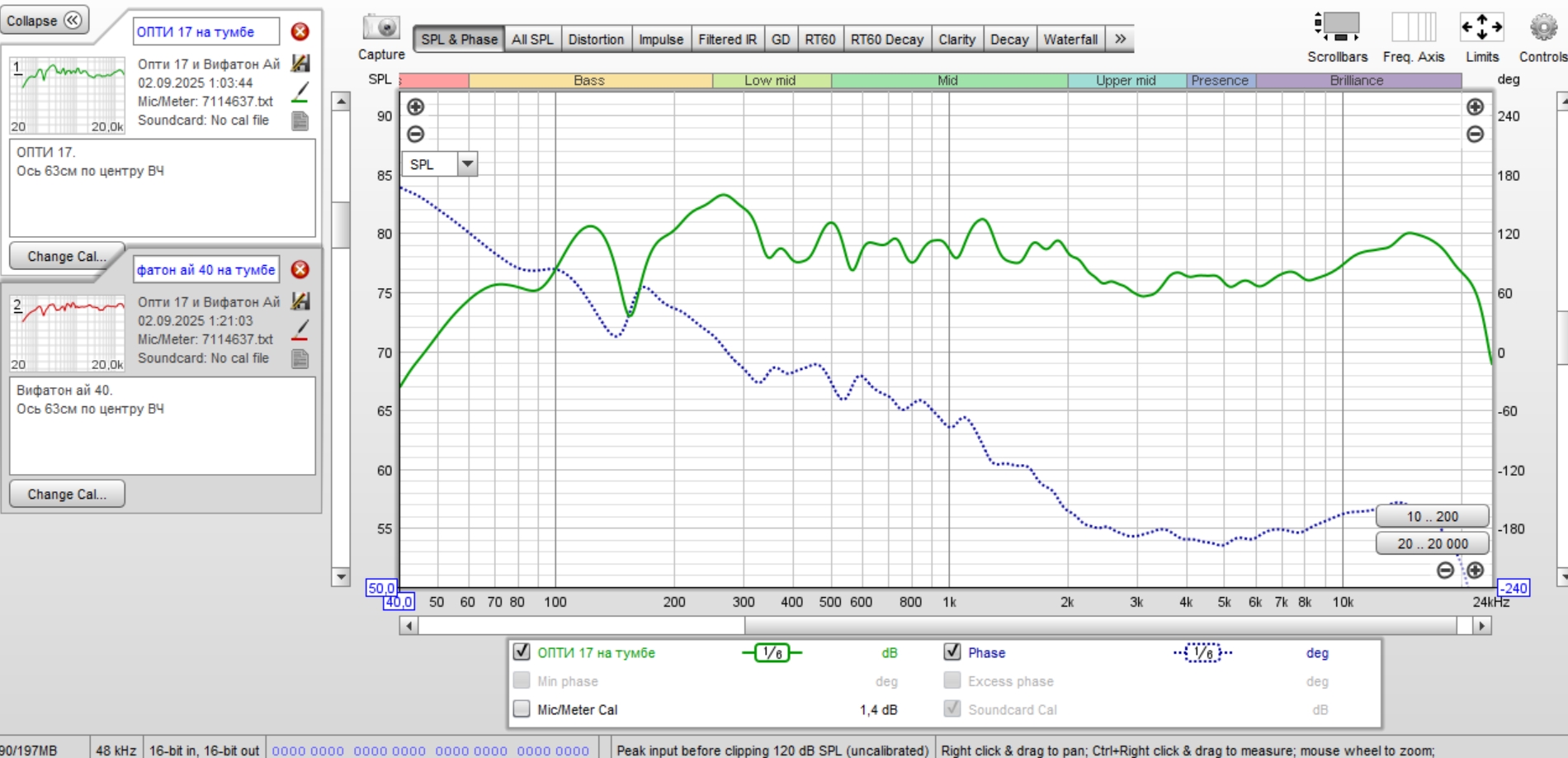1568x758 pixels.
Task: Edit the 40,0 frequency axis start field
Action: (x=399, y=602)
